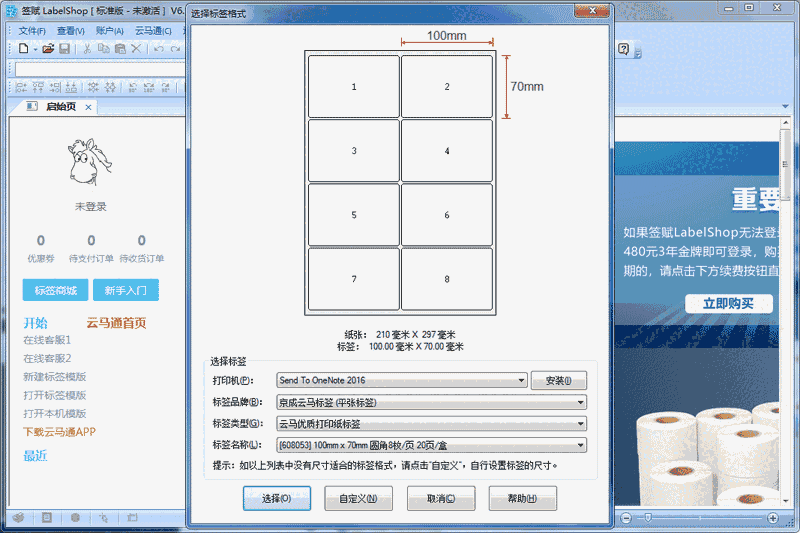Click the printer icon in the status bar
The width and height of the screenshot is (800, 533).
19,517
